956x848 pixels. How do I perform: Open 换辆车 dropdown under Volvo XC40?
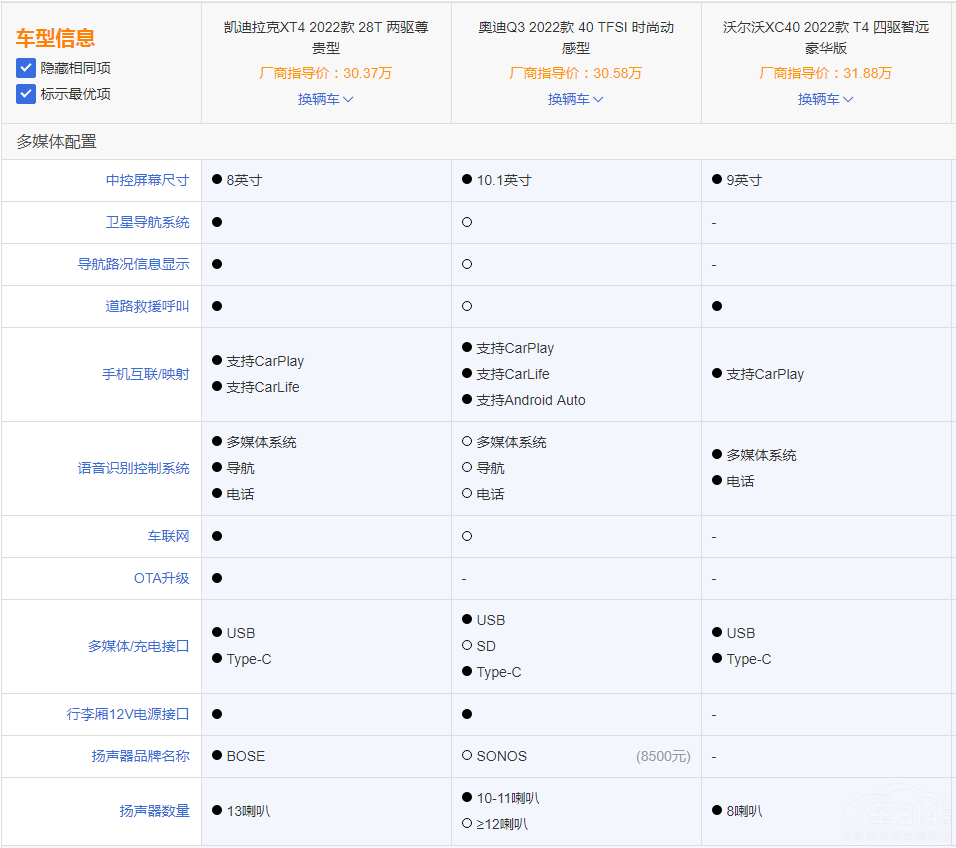tap(826, 99)
